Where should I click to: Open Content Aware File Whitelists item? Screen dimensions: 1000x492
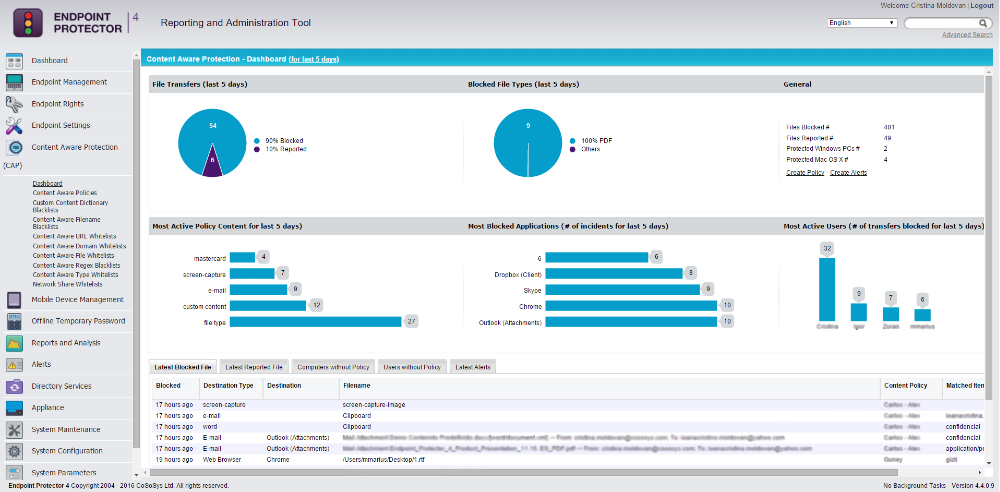(75, 255)
